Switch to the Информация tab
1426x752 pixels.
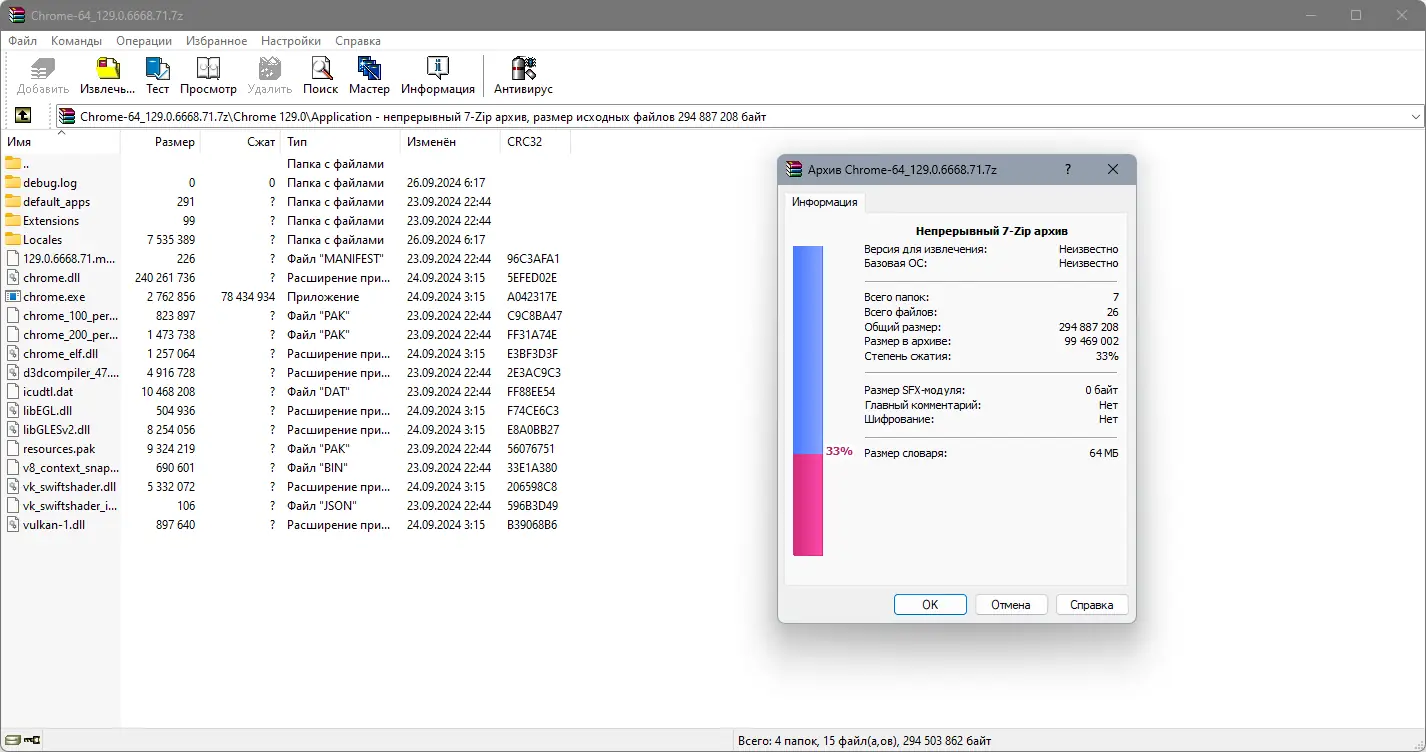point(825,202)
